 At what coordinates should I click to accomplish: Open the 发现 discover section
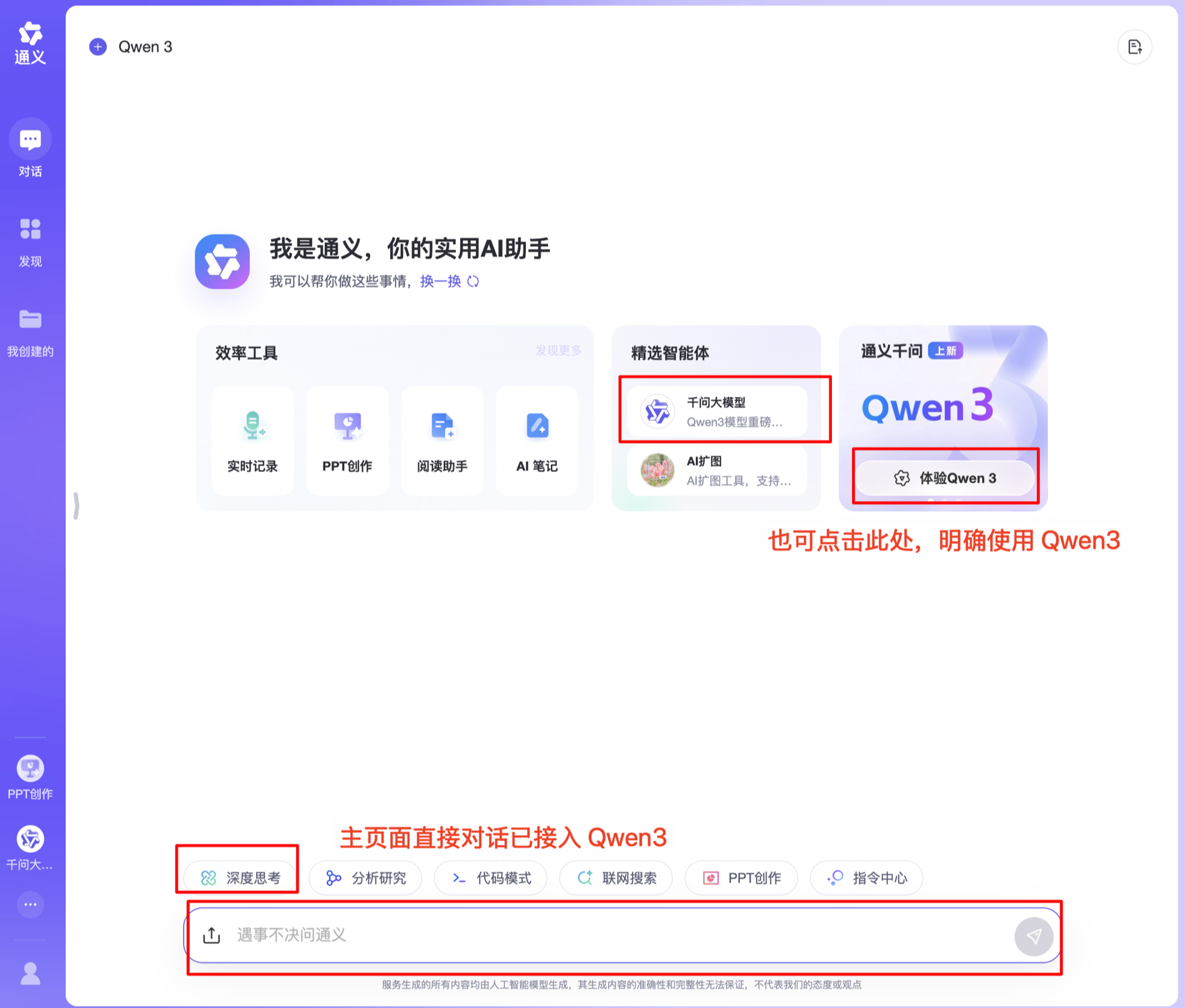30,242
